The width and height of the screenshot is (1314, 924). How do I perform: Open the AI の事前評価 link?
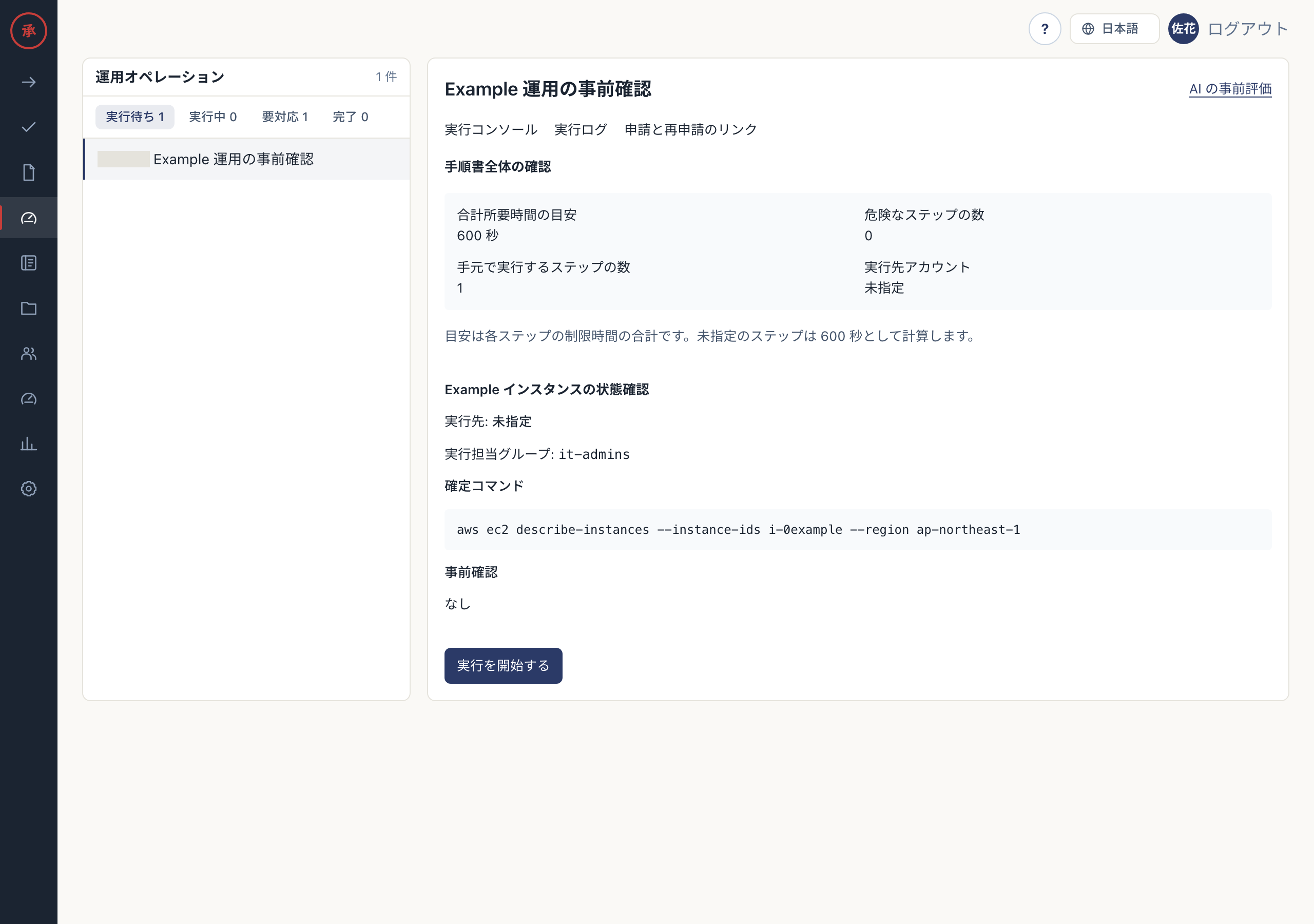(x=1230, y=89)
